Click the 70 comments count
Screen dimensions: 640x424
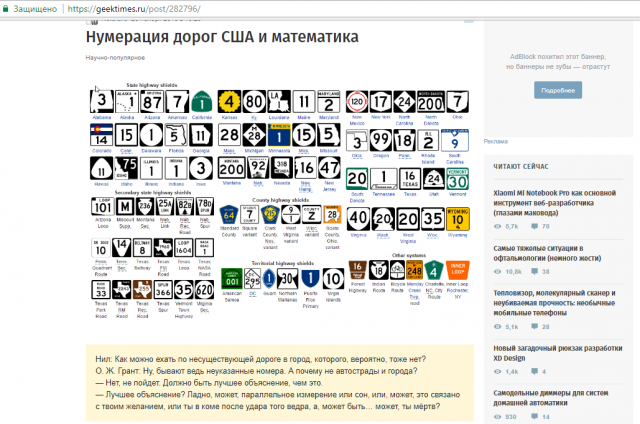click(x=546, y=226)
